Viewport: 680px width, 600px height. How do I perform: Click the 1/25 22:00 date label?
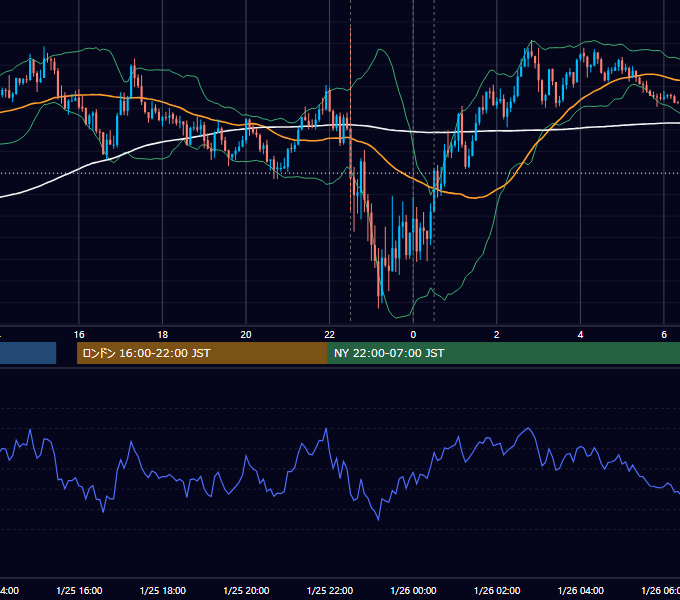click(330, 590)
